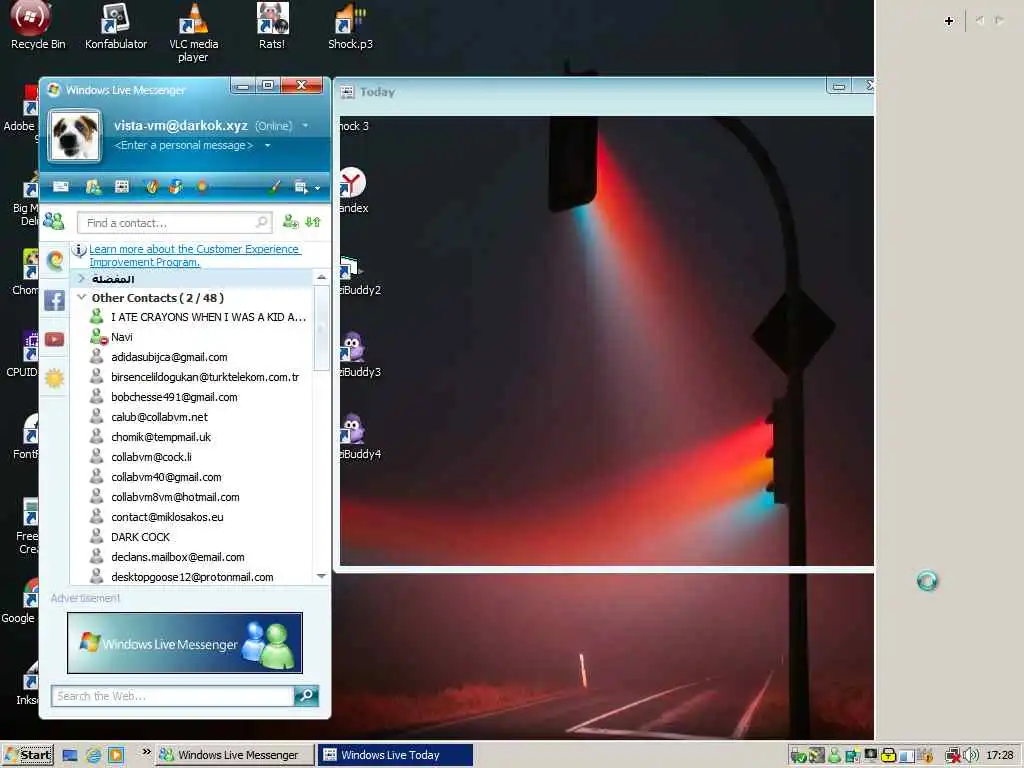
Task: Open the Customer Experience Improvement Program link
Action: click(x=195, y=255)
